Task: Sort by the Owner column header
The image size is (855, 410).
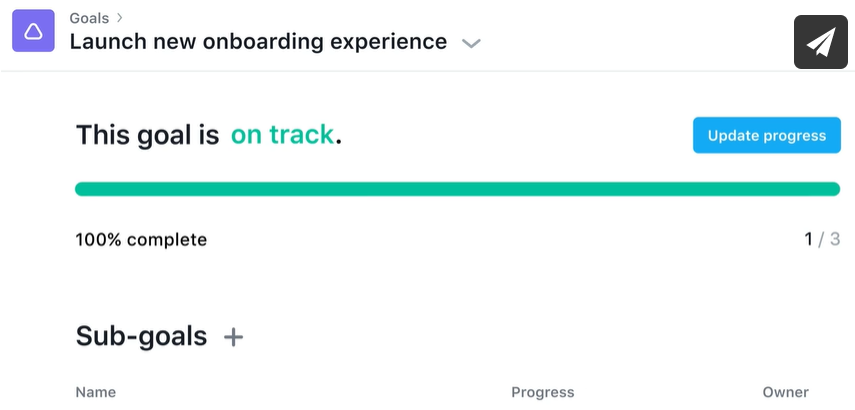Action: [785, 392]
